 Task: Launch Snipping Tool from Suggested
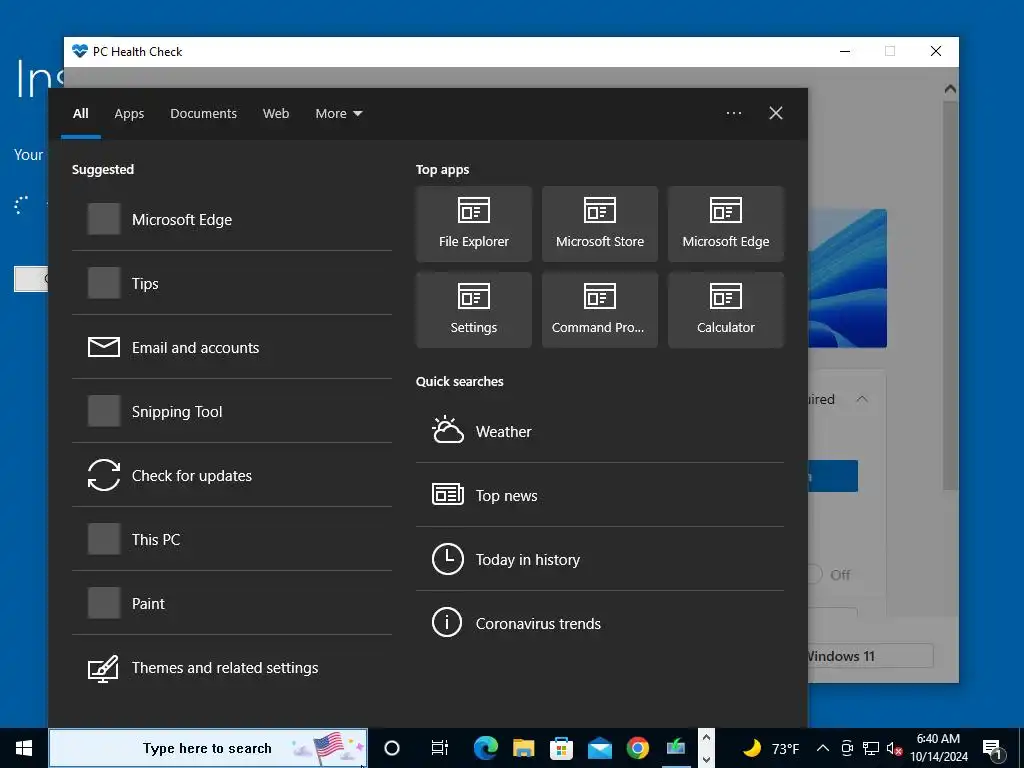[232, 411]
